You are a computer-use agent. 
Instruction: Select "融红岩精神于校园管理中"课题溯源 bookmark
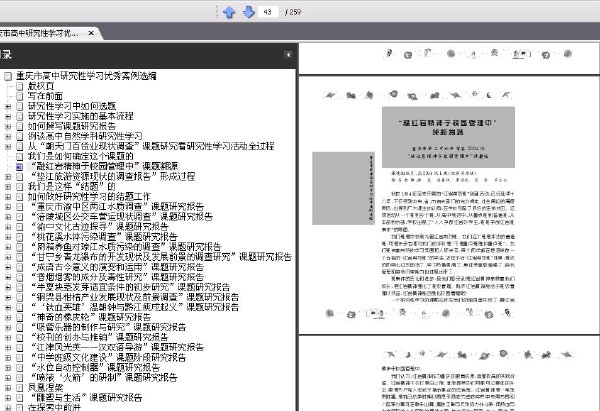pyautogui.click(x=104, y=166)
